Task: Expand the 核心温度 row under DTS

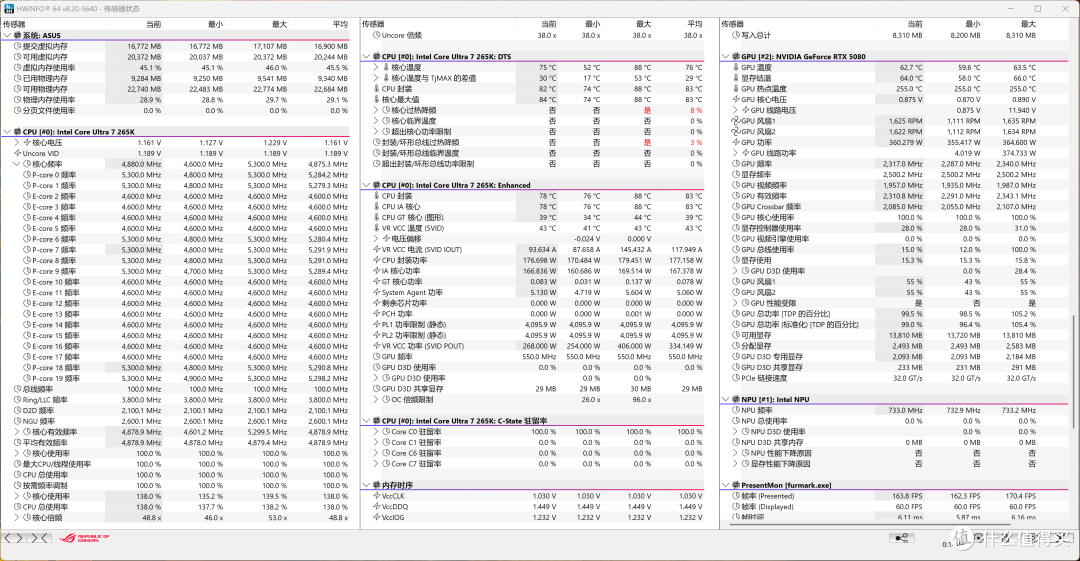Action: tap(377, 68)
